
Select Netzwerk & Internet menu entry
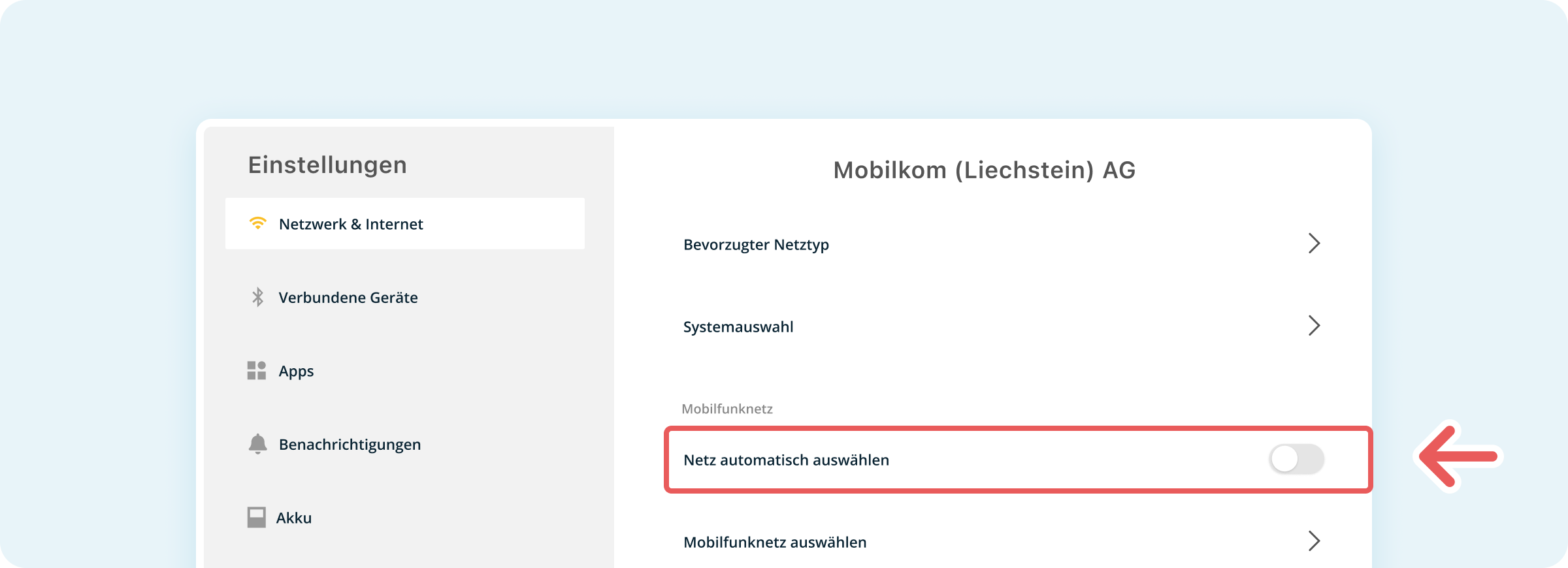(x=405, y=223)
